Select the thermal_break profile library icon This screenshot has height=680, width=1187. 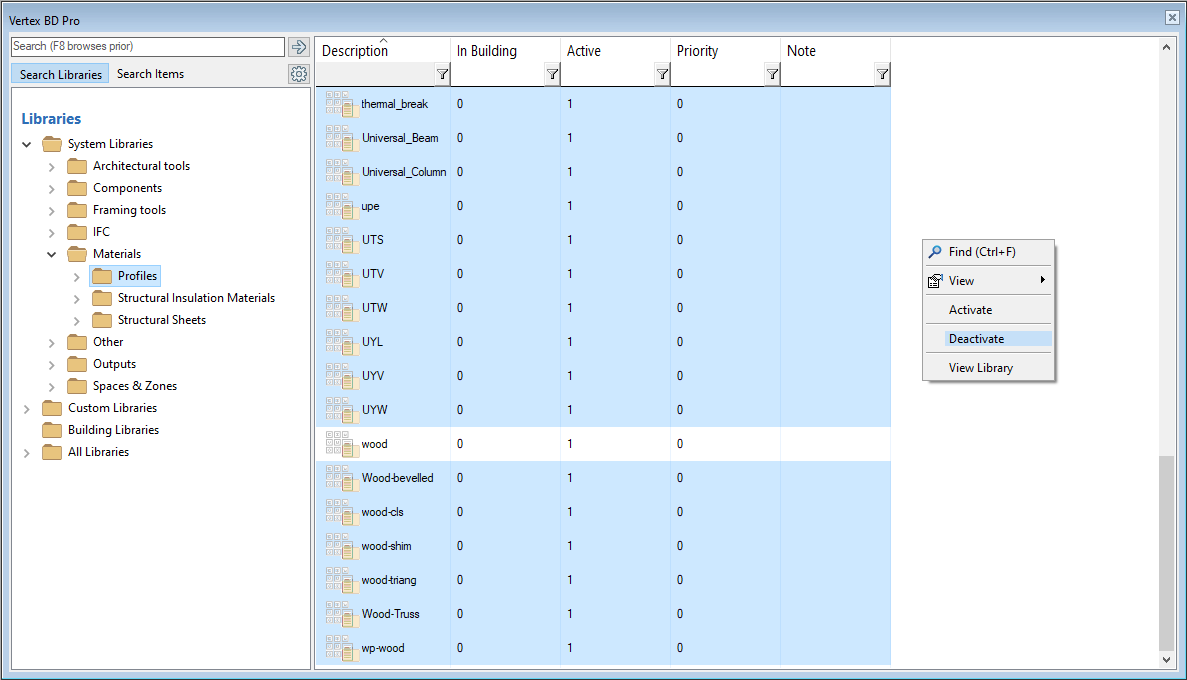tap(340, 105)
